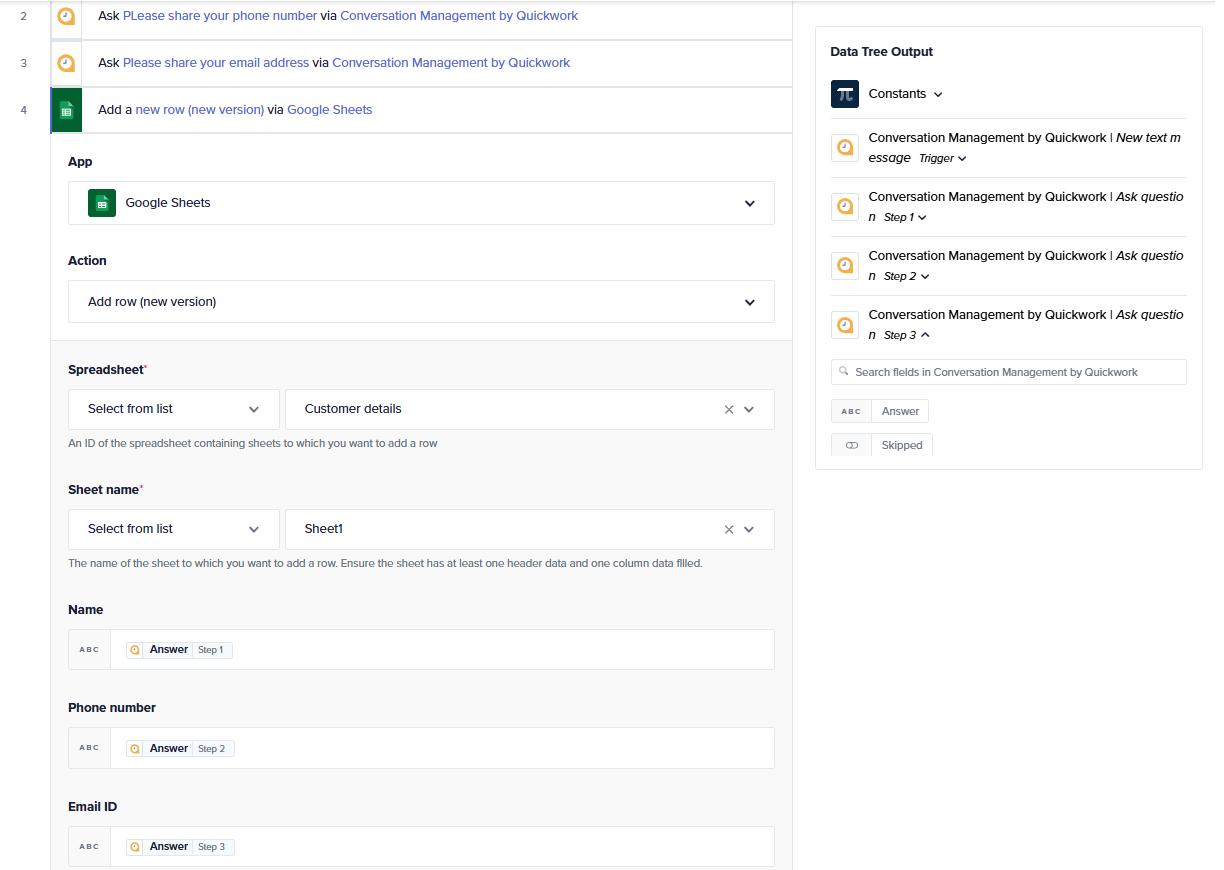Click the Data Tree Output heading
Screen dimensions: 1224x870
pos(882,52)
